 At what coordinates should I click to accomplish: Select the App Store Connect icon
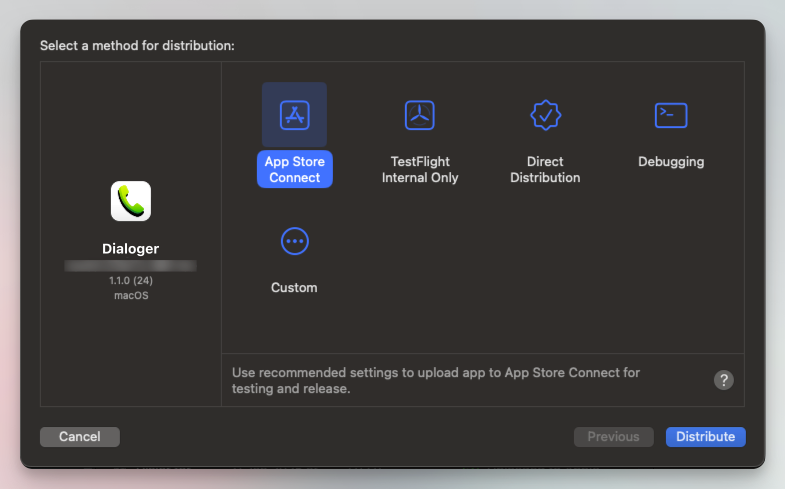click(x=294, y=115)
